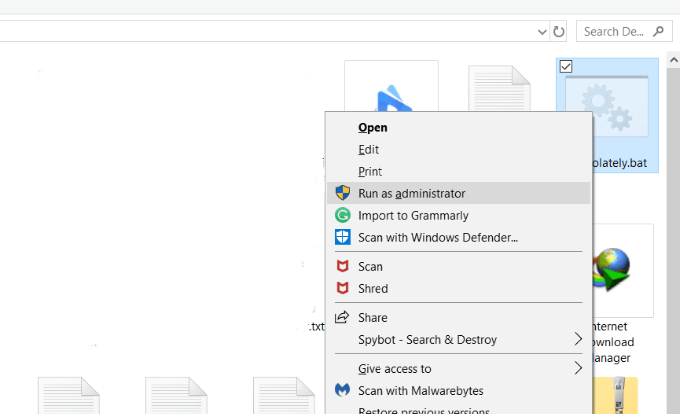Select the text document in the top row
The width and height of the screenshot is (680, 414).
click(x=499, y=88)
